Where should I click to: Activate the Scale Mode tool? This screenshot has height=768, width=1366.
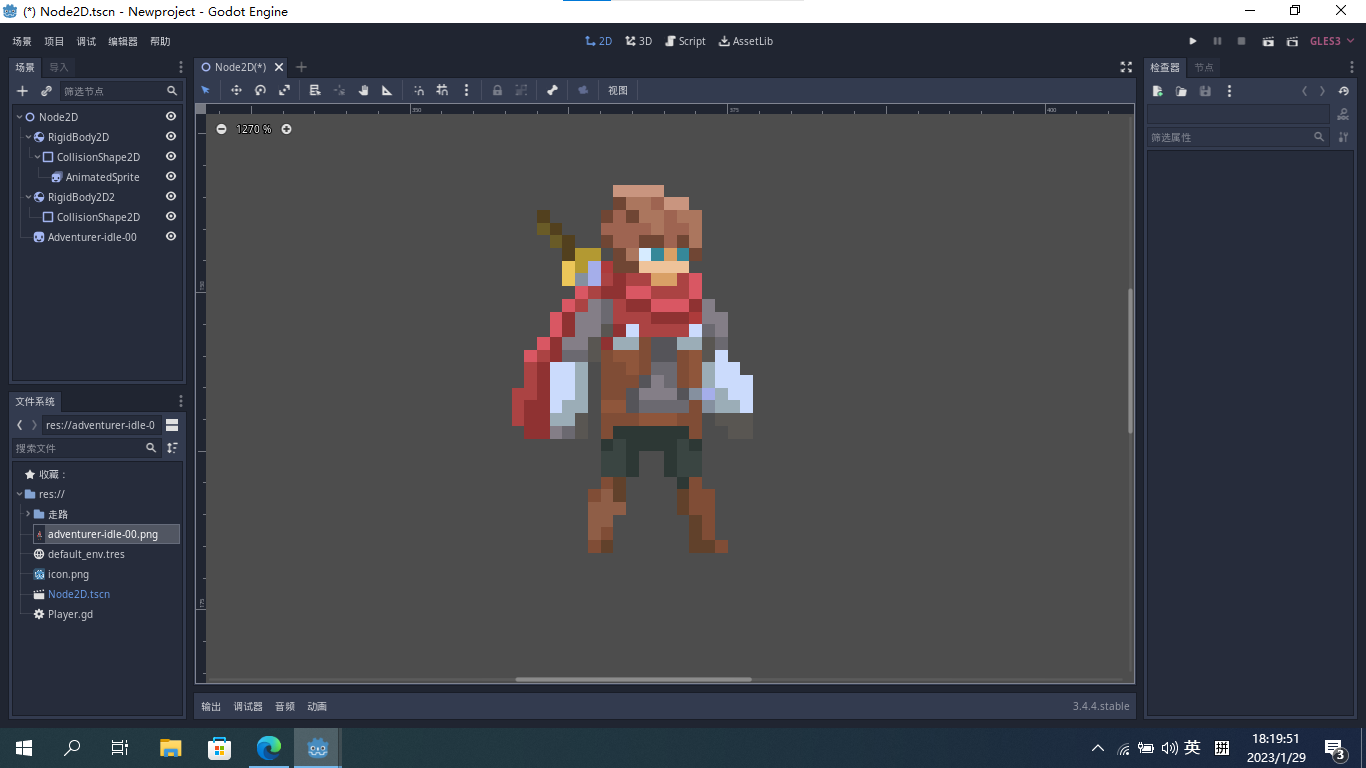coord(284,90)
